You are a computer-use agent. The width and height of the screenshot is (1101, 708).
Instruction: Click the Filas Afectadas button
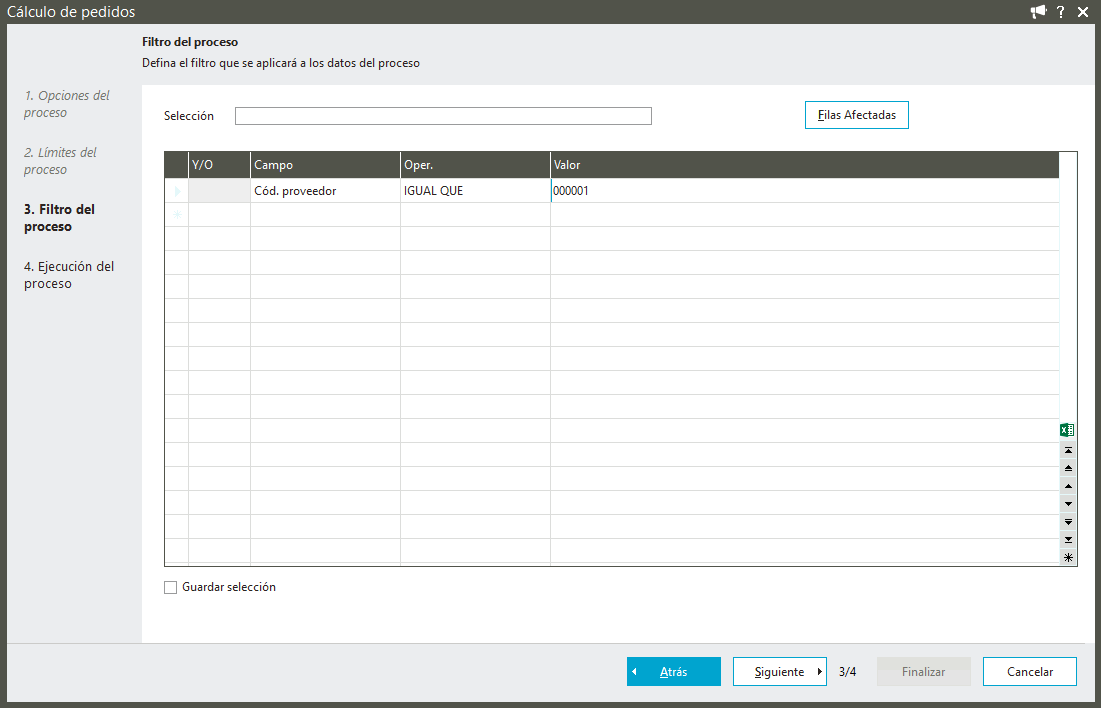pos(857,115)
